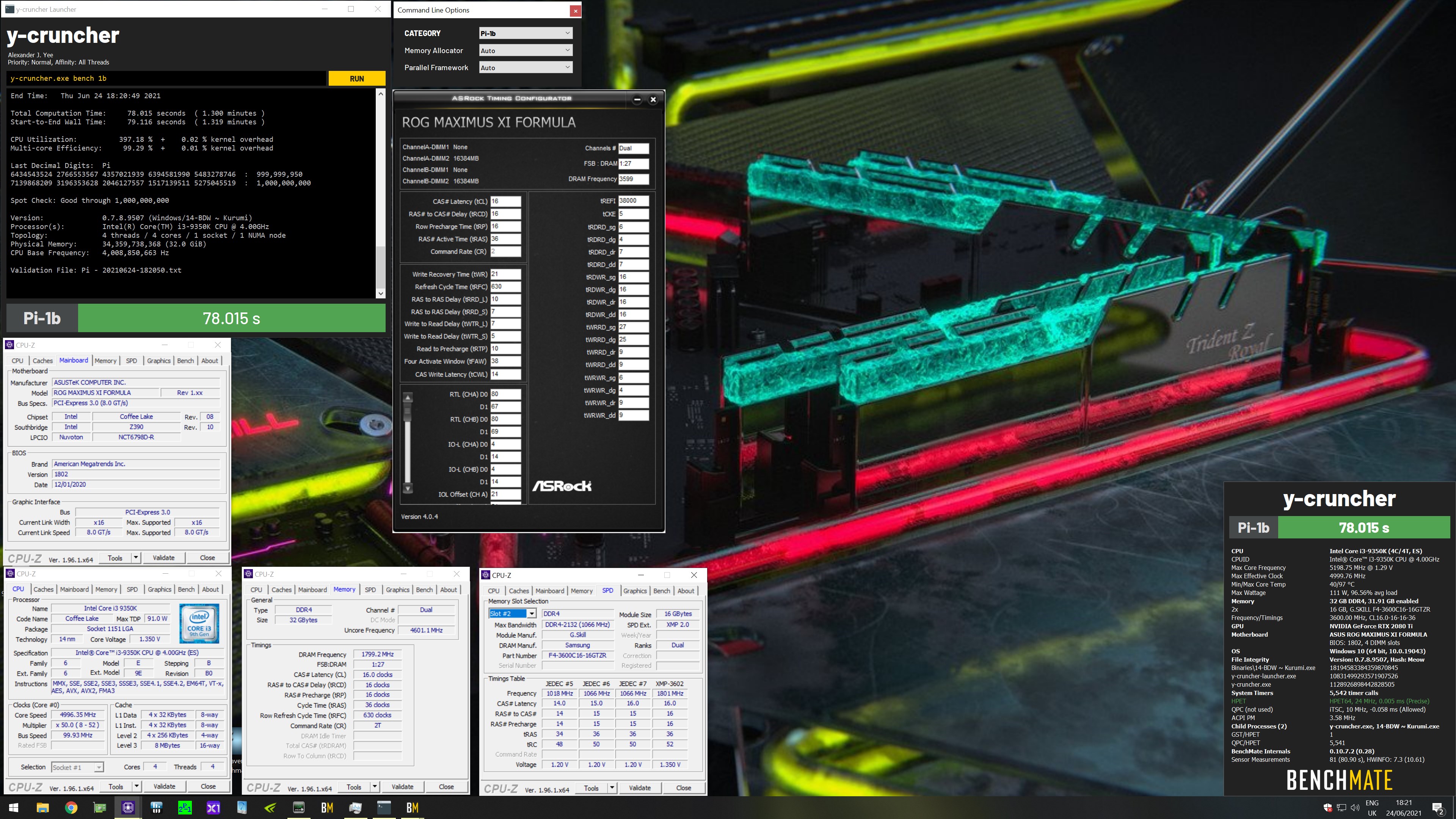The width and height of the screenshot is (1456, 819).
Task: Expand Tools arrow in CPU-Z CPU window
Action: [x=136, y=786]
